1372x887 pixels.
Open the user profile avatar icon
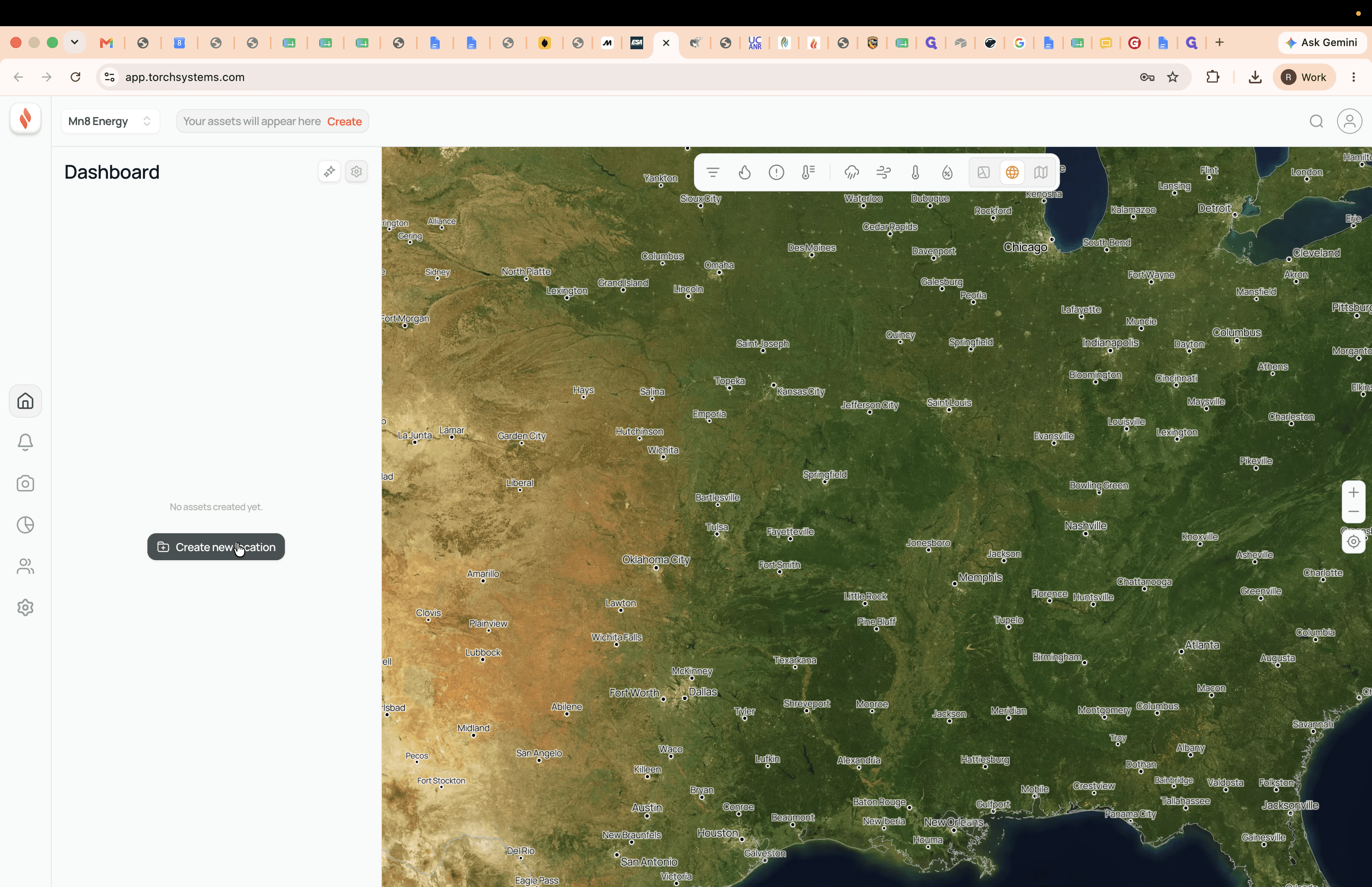coord(1350,121)
